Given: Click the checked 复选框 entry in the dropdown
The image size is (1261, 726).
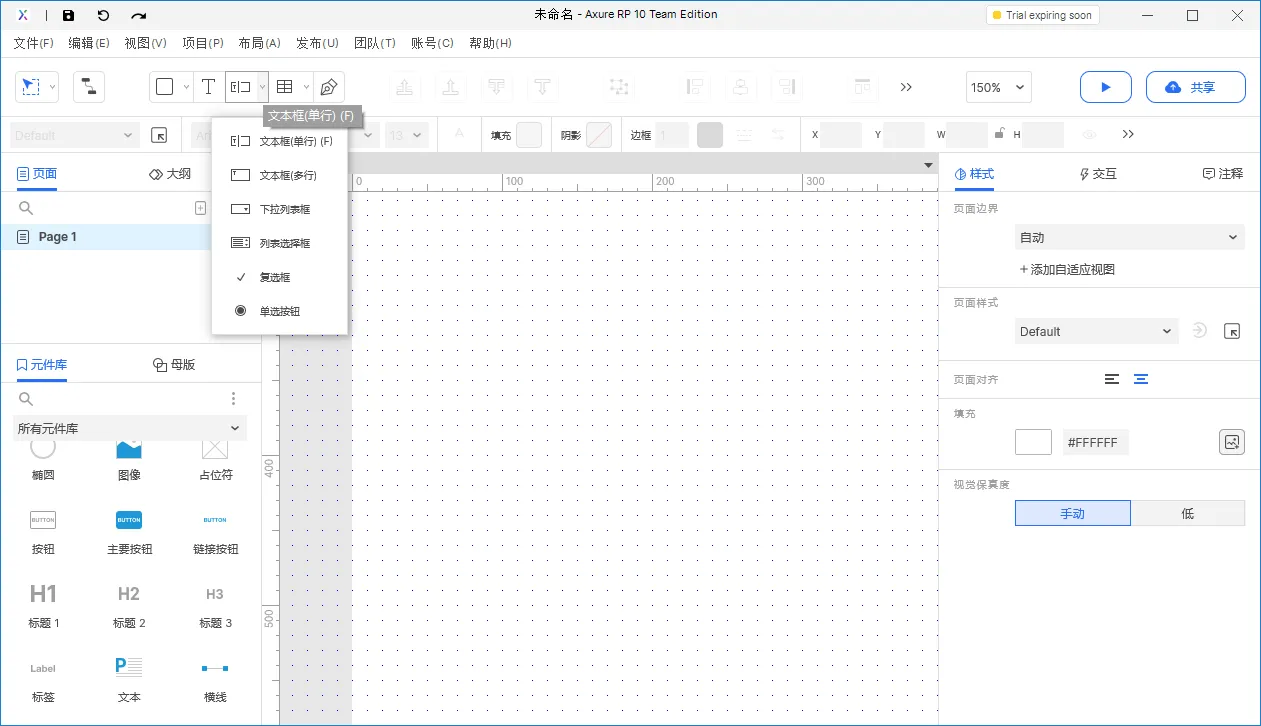Looking at the screenshot, I should [274, 277].
